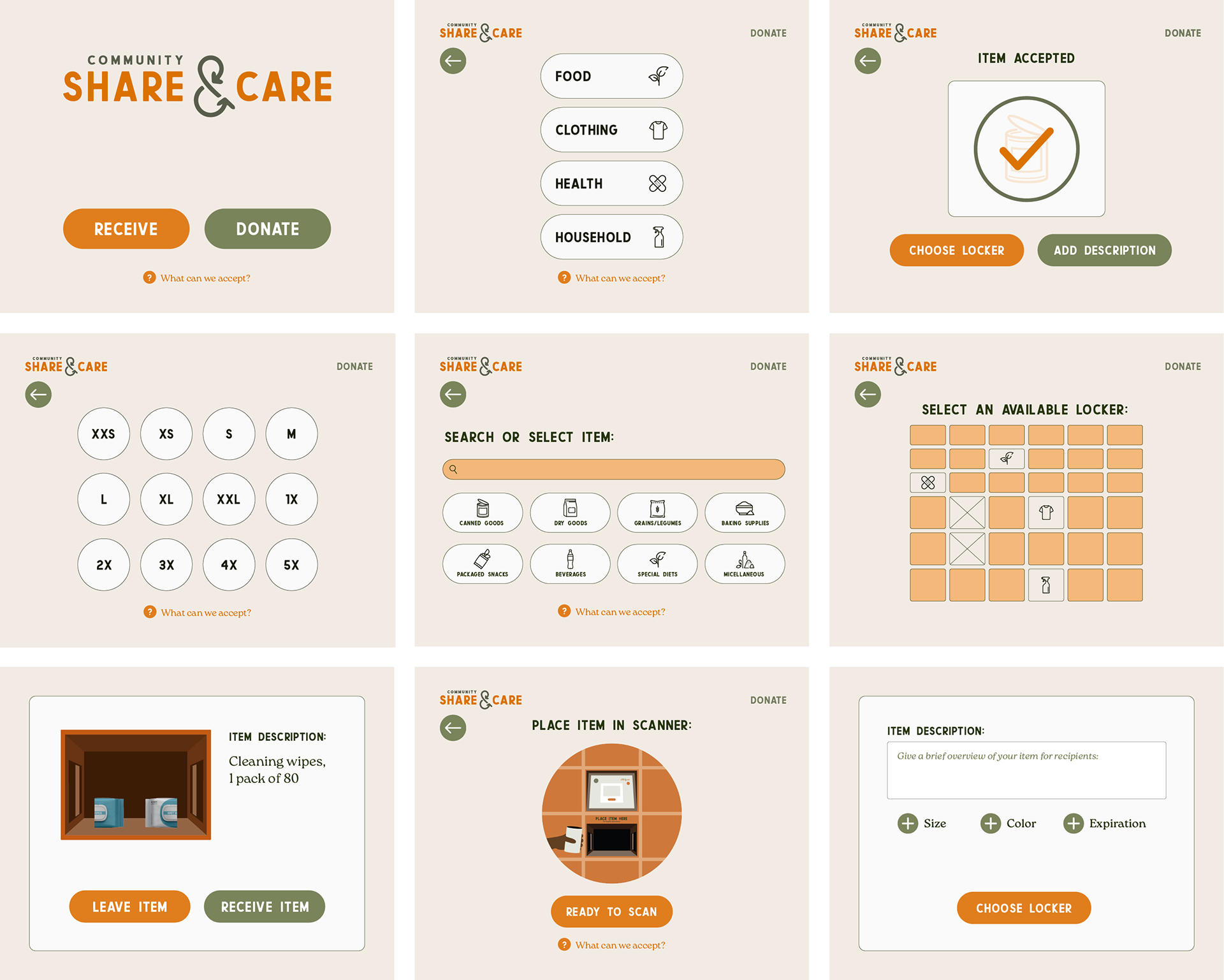This screenshot has height=980, width=1224.
Task: Choose the XXL size option
Action: coord(229,499)
